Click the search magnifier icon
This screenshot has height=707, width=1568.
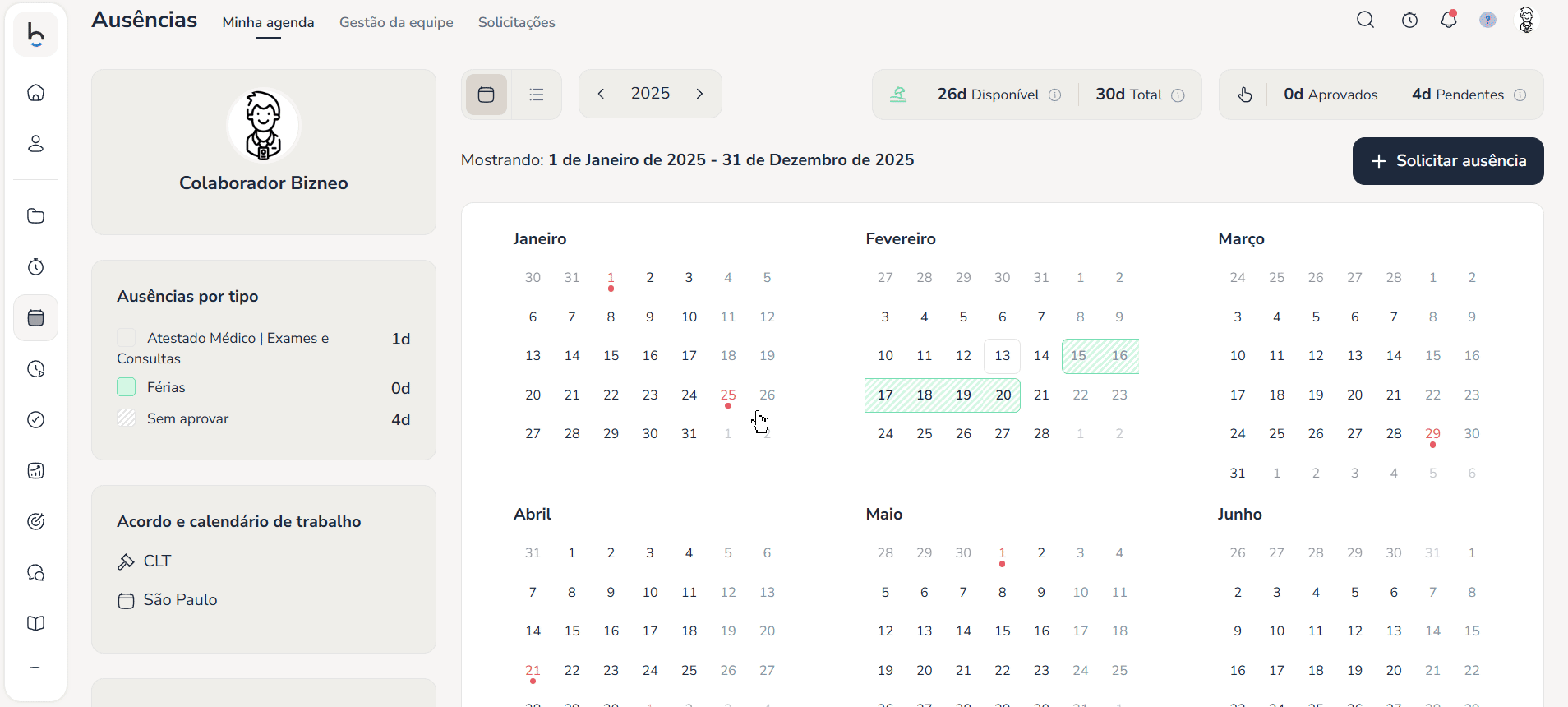pos(1365,21)
